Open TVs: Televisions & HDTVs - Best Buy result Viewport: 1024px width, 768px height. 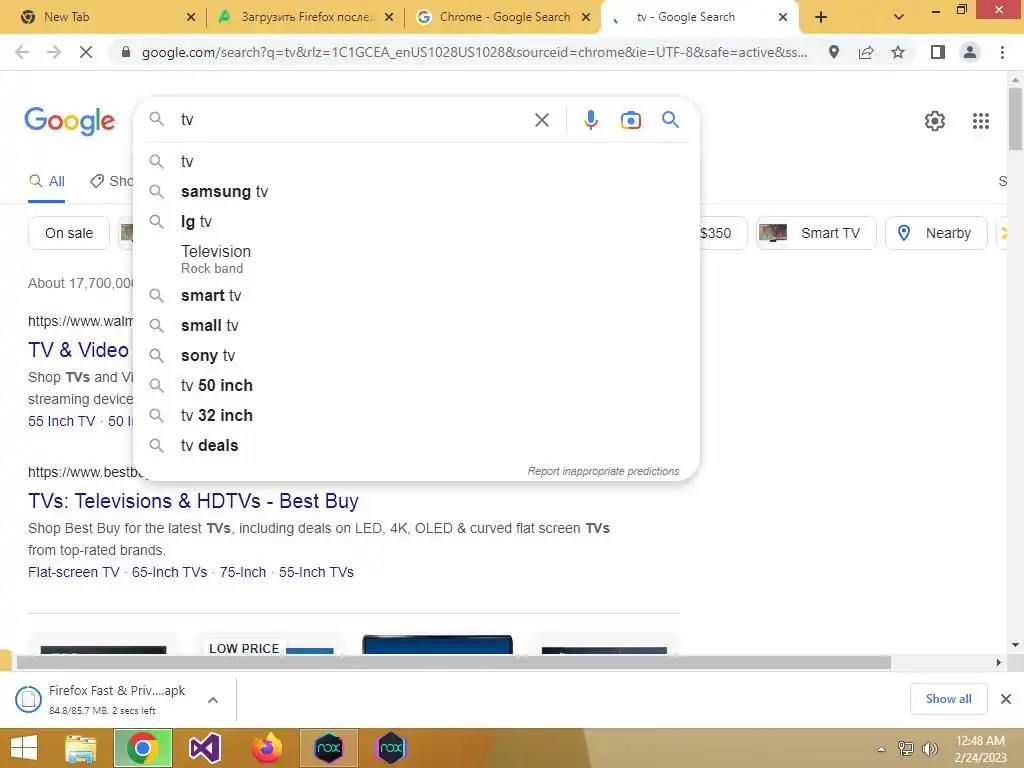point(193,501)
